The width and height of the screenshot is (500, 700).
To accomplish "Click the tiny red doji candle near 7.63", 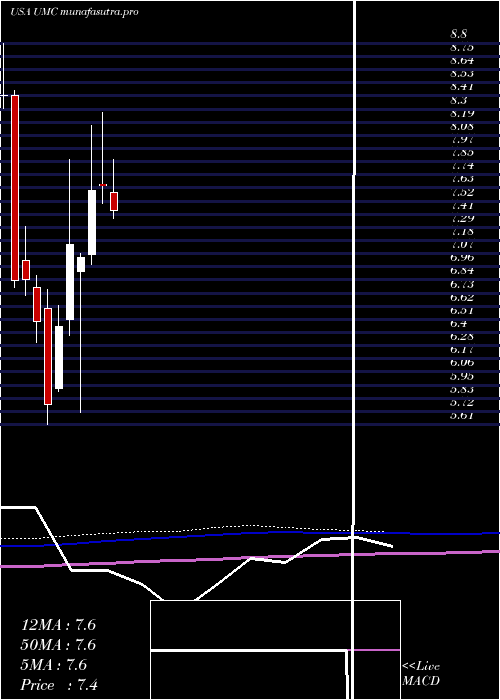I will 103,185.
